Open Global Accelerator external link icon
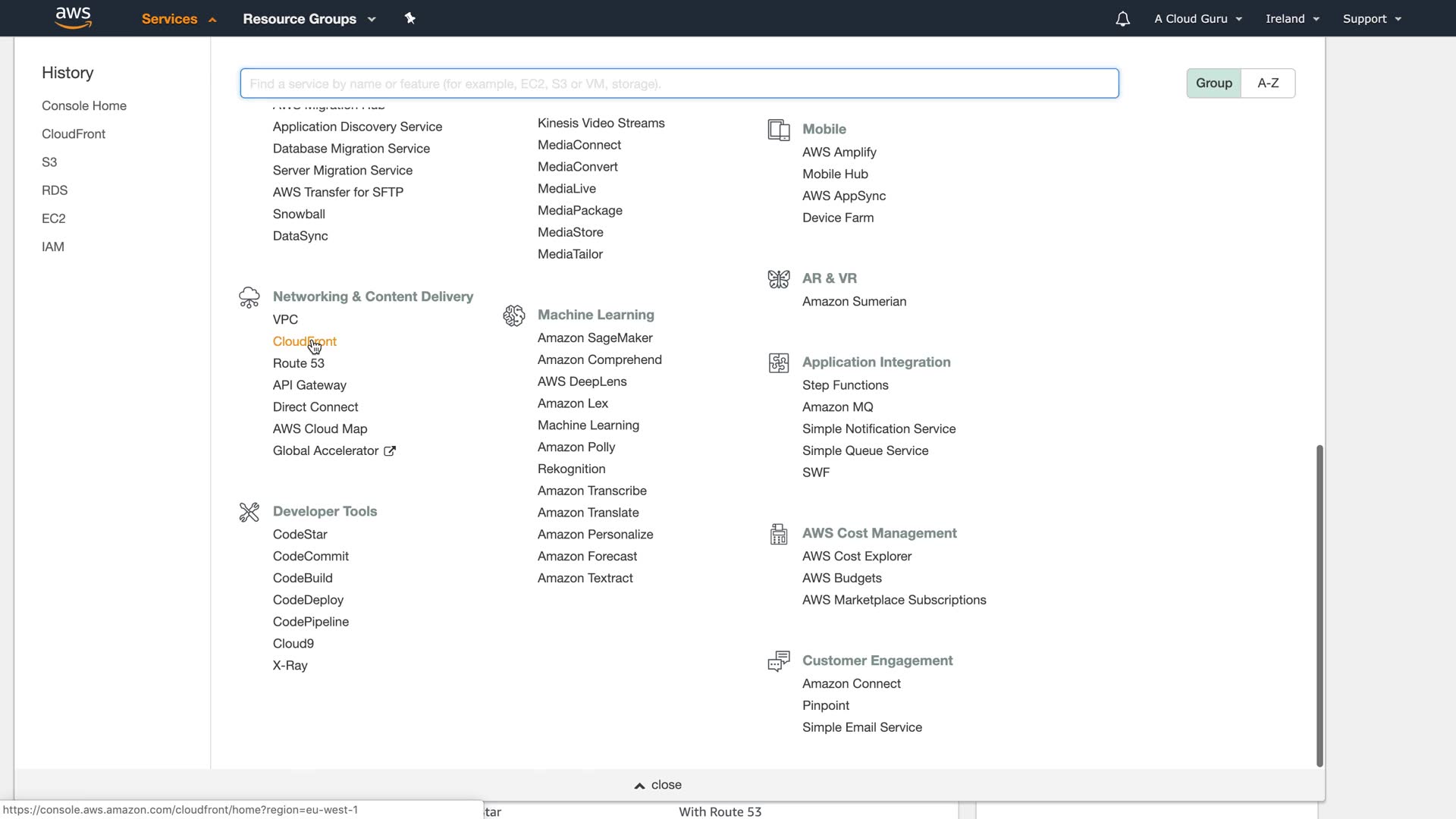This screenshot has height=819, width=1456. 390,451
